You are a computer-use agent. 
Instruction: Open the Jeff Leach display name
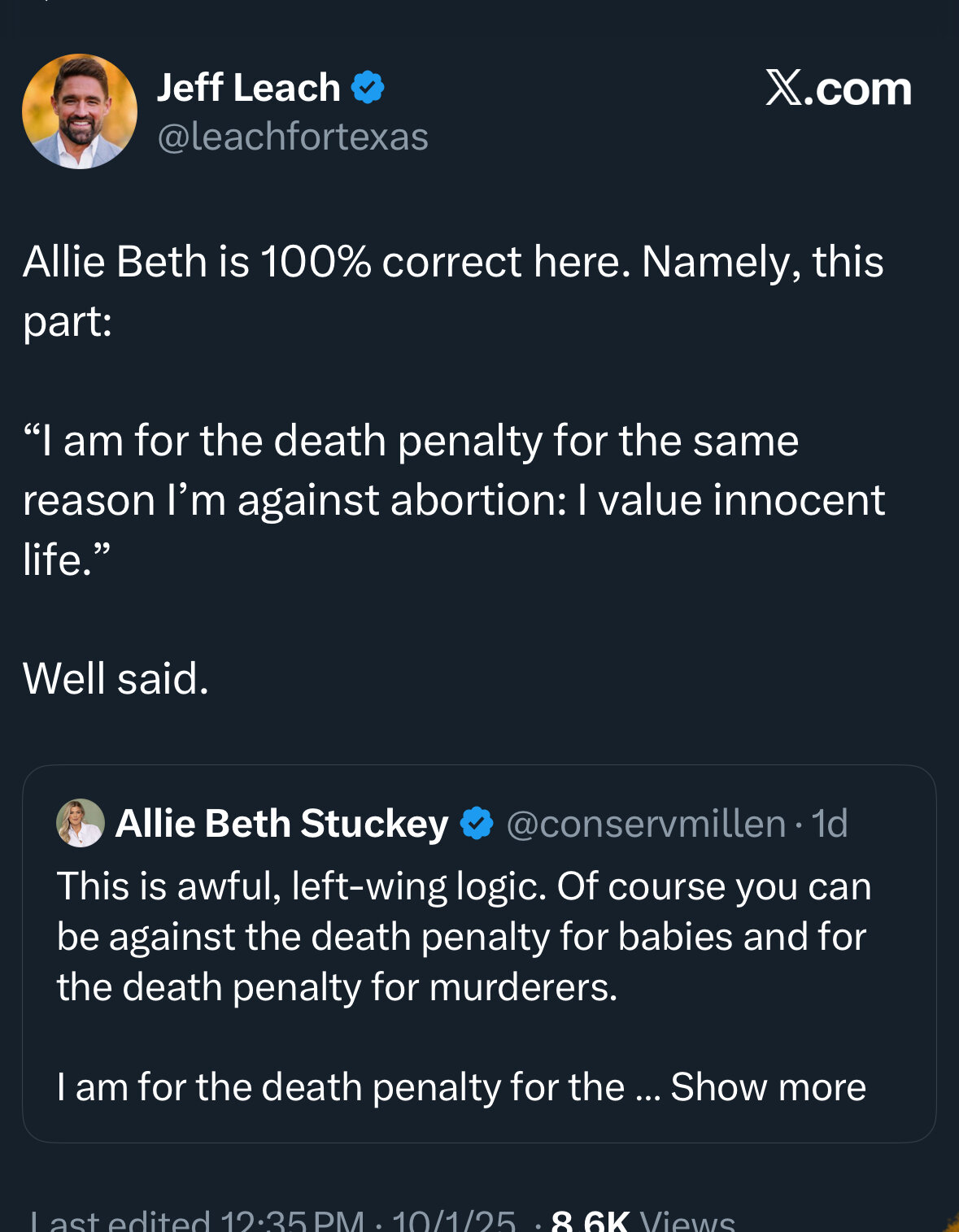click(248, 87)
